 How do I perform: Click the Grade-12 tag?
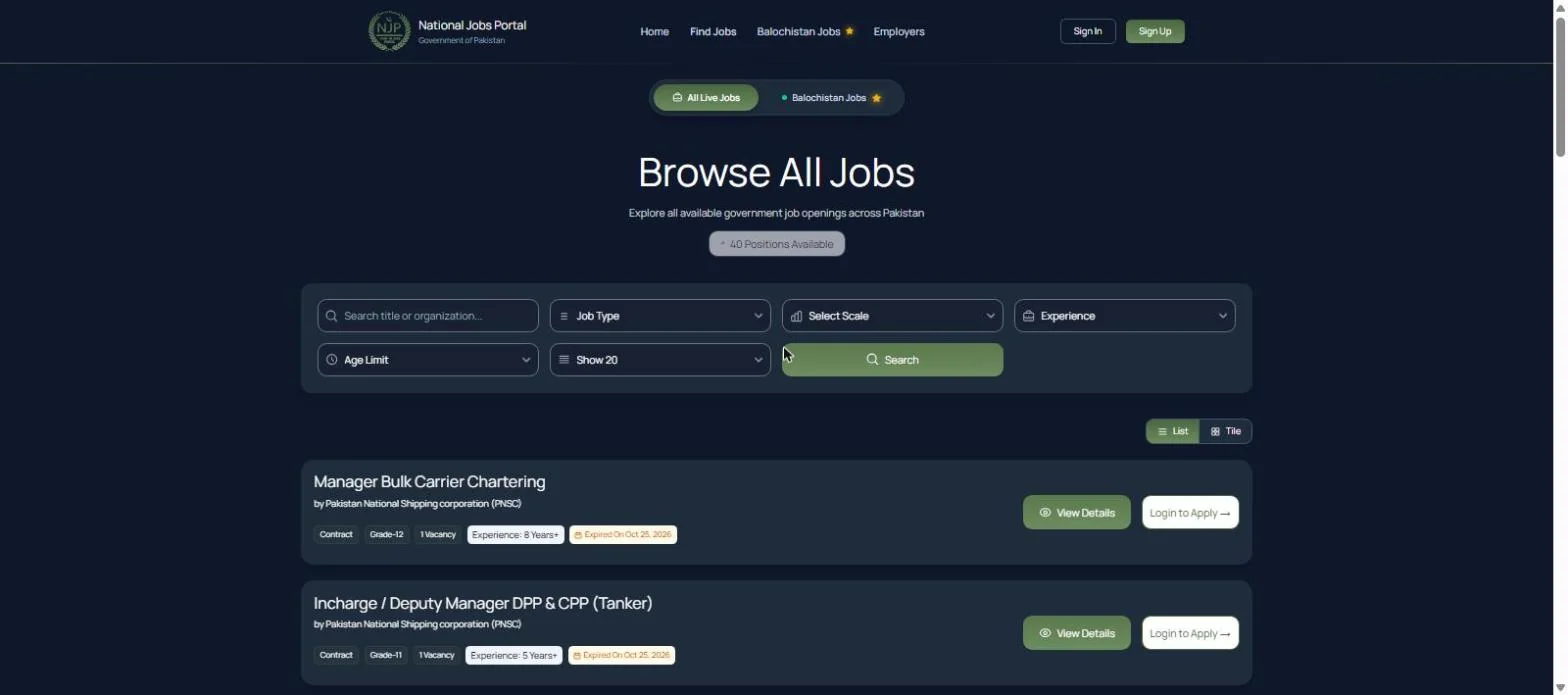[386, 535]
